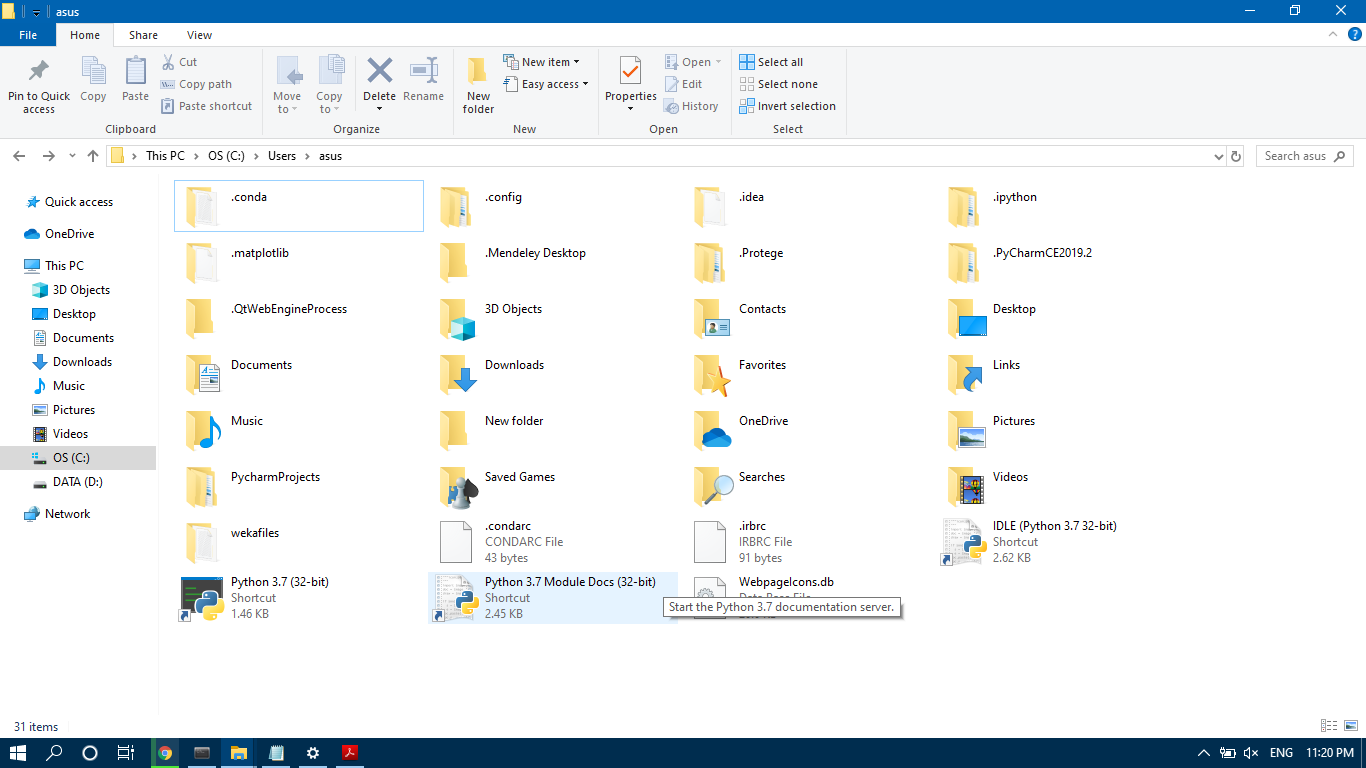Click Select none in ribbon
This screenshot has height=768, width=1366.
coord(778,84)
